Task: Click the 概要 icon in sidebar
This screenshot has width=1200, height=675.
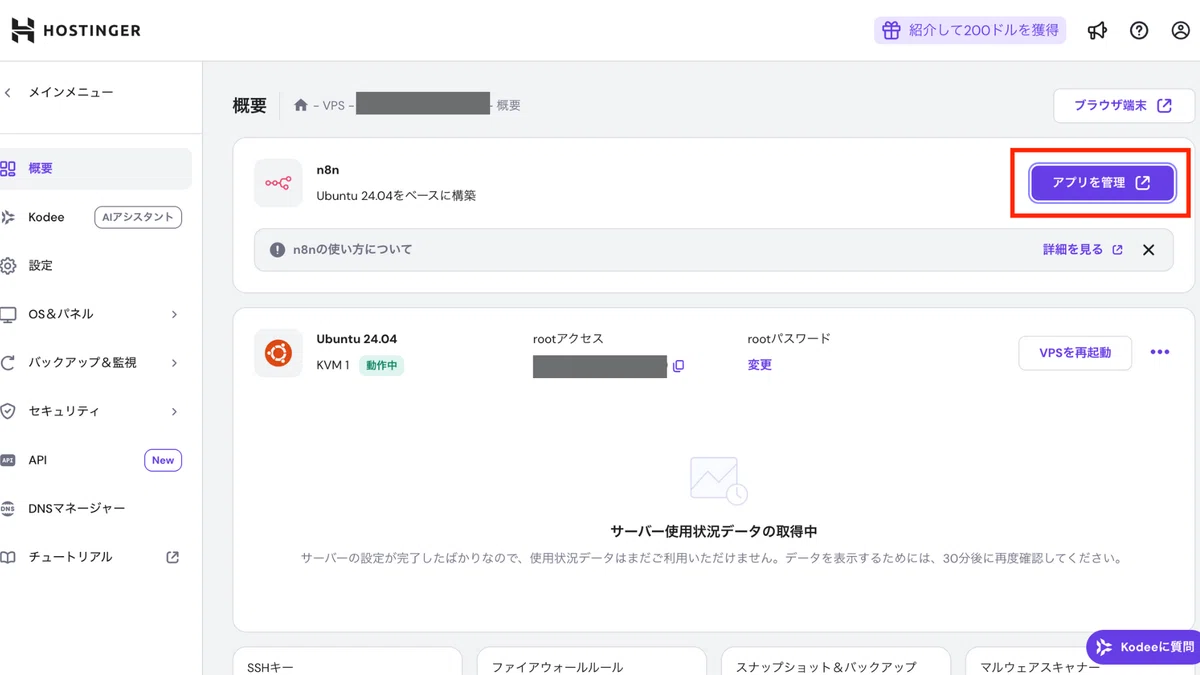Action: [x=8, y=168]
